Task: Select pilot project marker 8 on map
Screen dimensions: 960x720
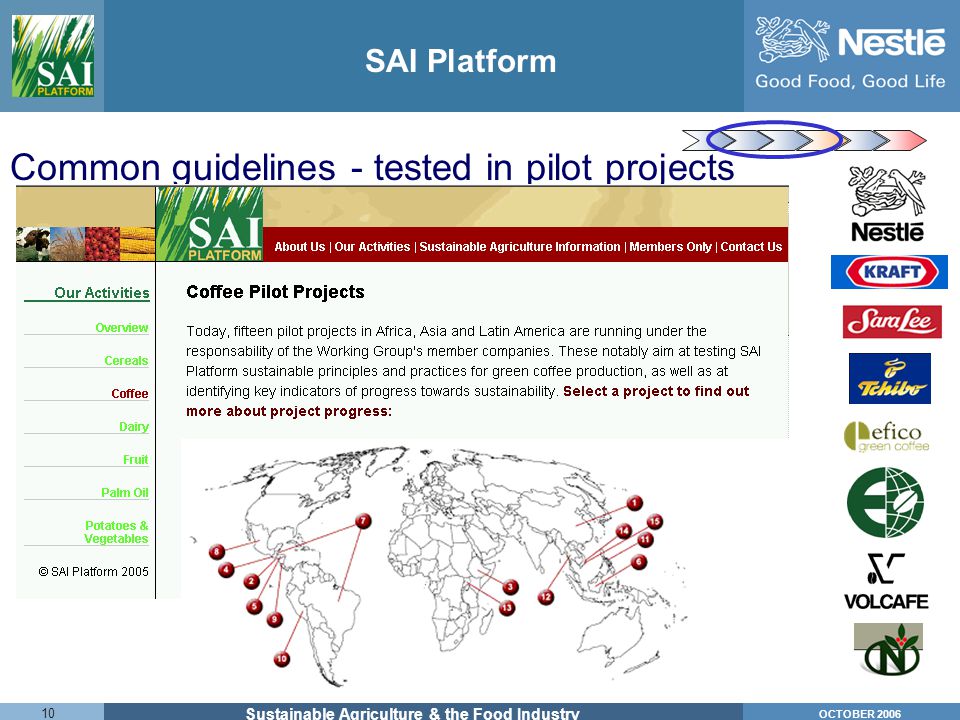Action: (x=217, y=552)
